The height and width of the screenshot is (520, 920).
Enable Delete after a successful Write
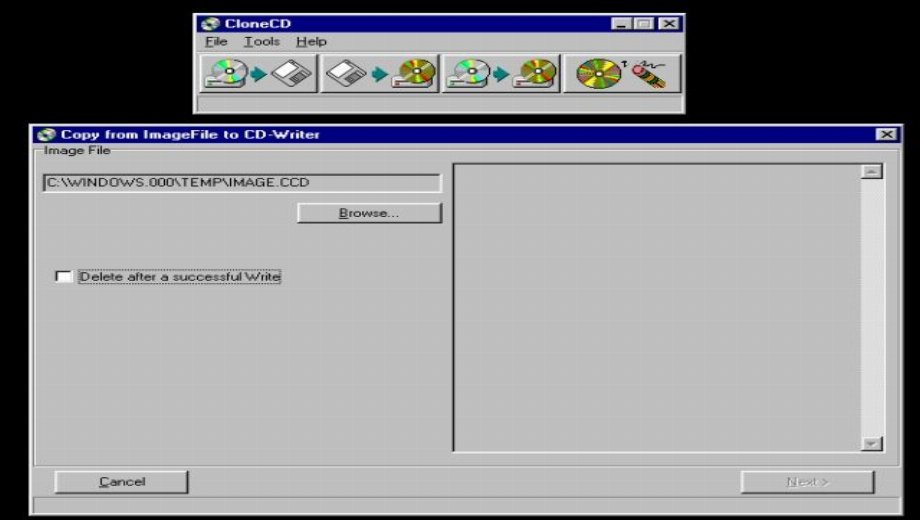pos(63,276)
